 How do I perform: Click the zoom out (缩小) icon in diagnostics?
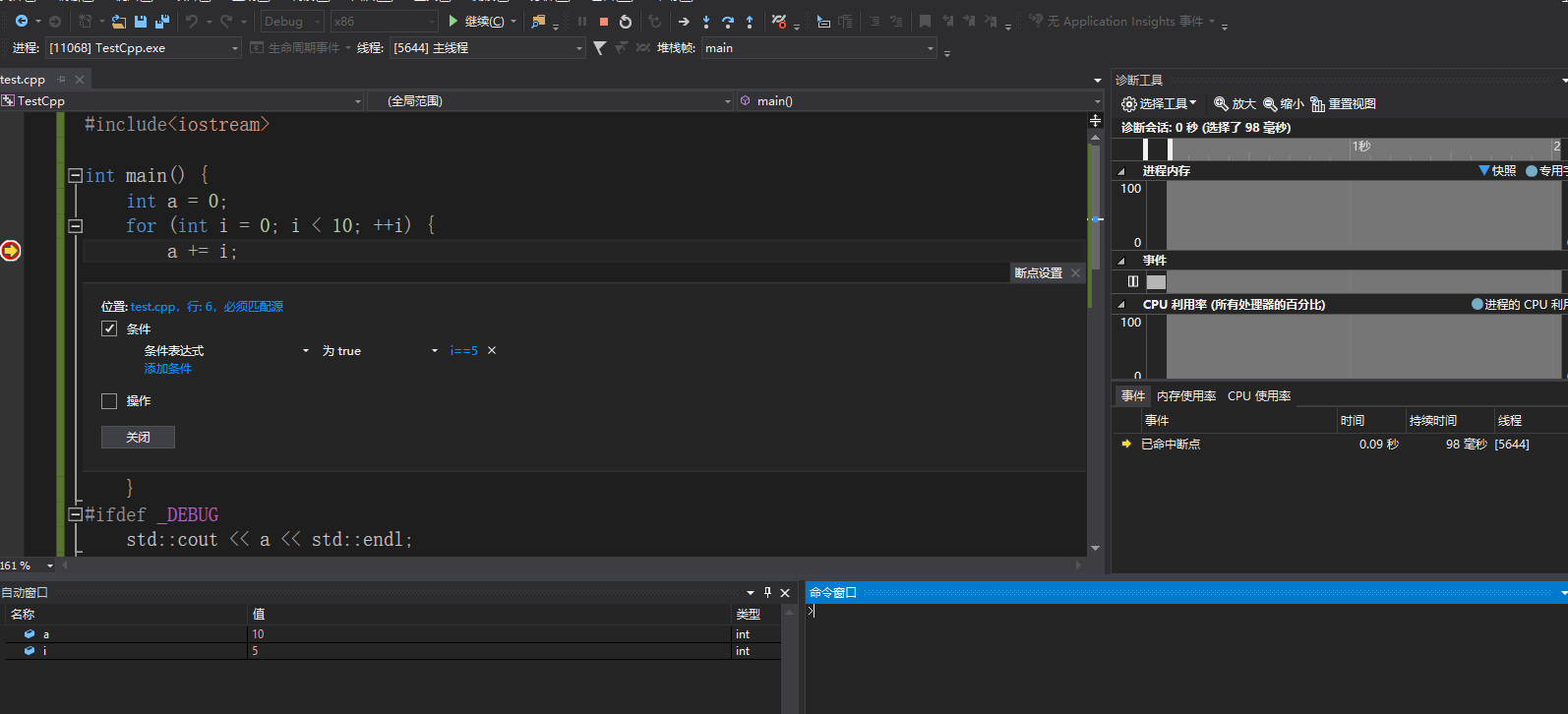(1270, 103)
